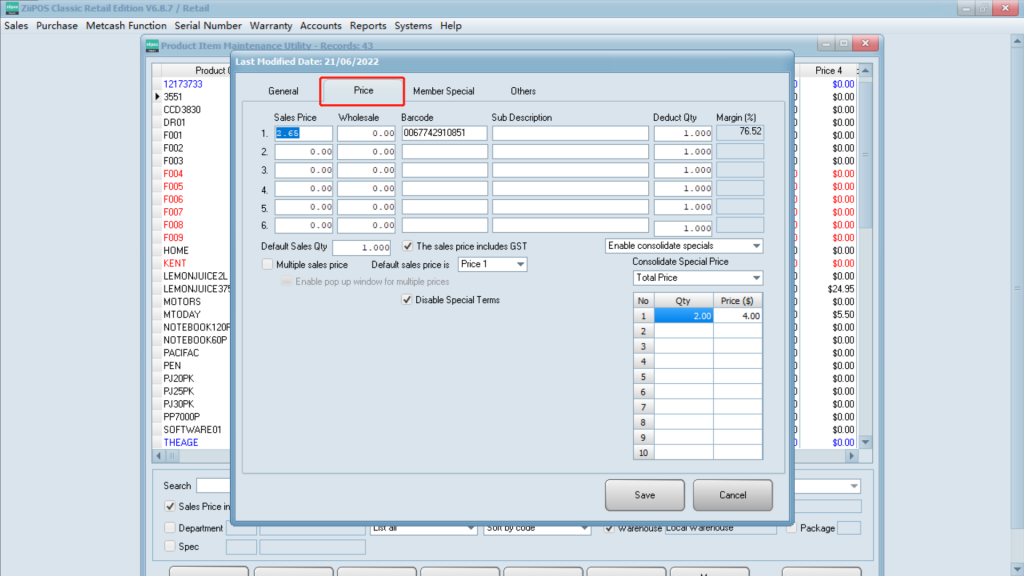This screenshot has height=576, width=1024.
Task: Click the first Sales Price input field
Action: click(303, 133)
